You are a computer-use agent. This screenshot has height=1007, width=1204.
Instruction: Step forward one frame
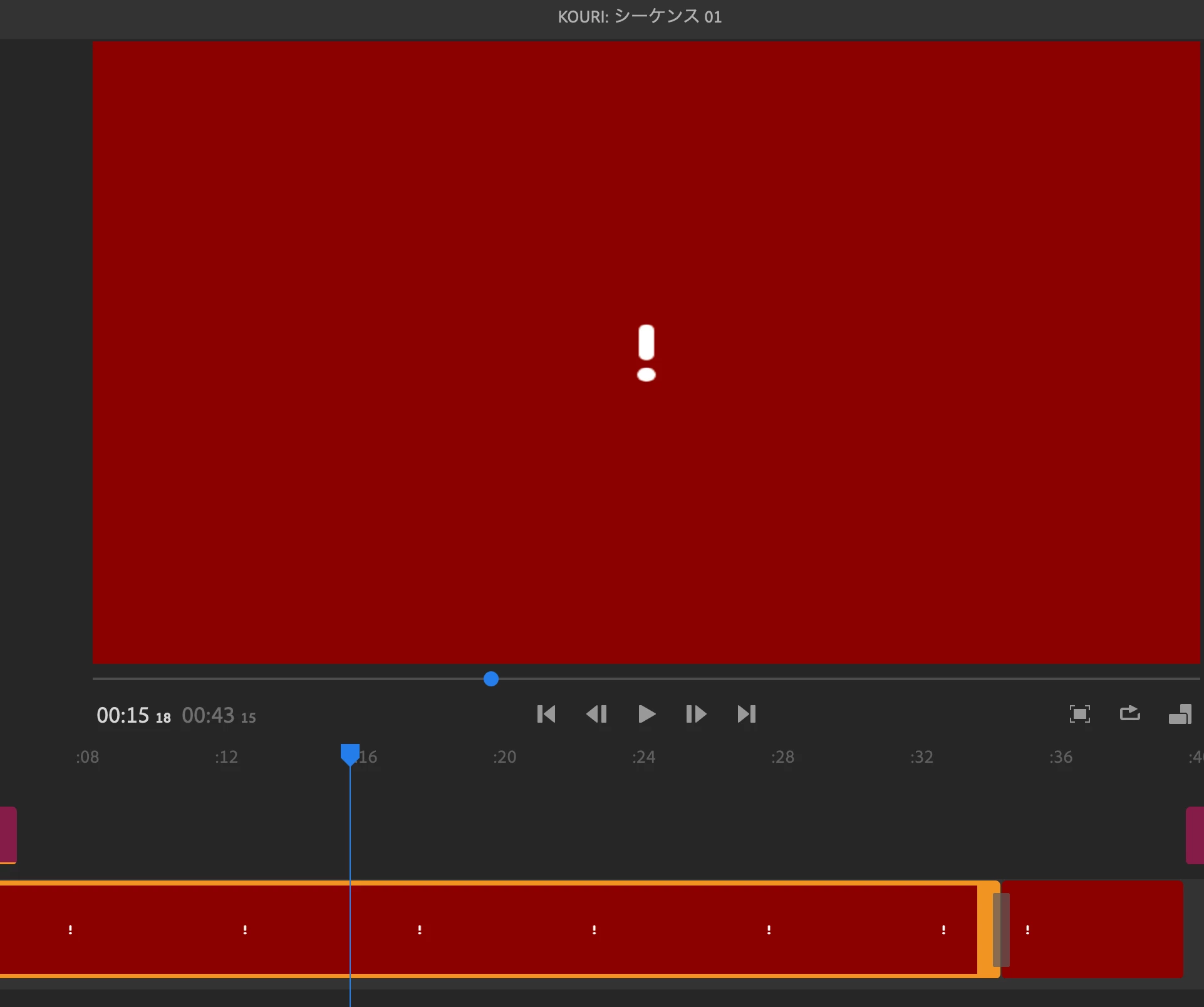(696, 714)
